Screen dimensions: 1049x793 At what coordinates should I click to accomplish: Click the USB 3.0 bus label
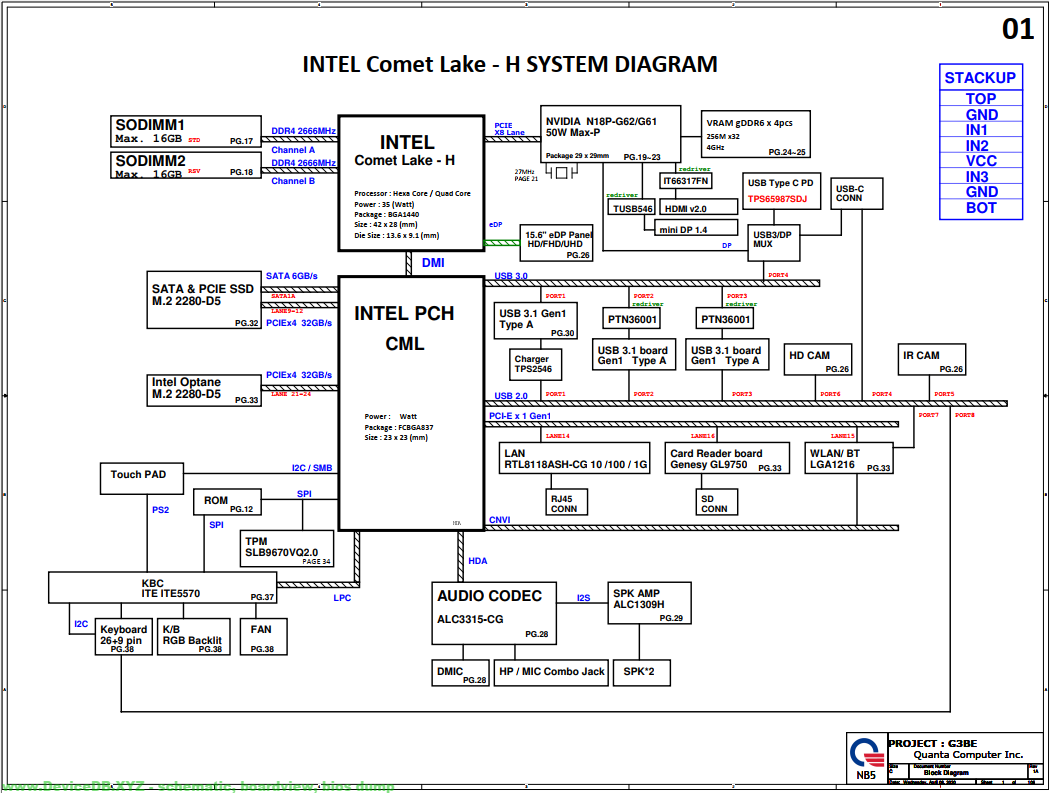[x=510, y=276]
